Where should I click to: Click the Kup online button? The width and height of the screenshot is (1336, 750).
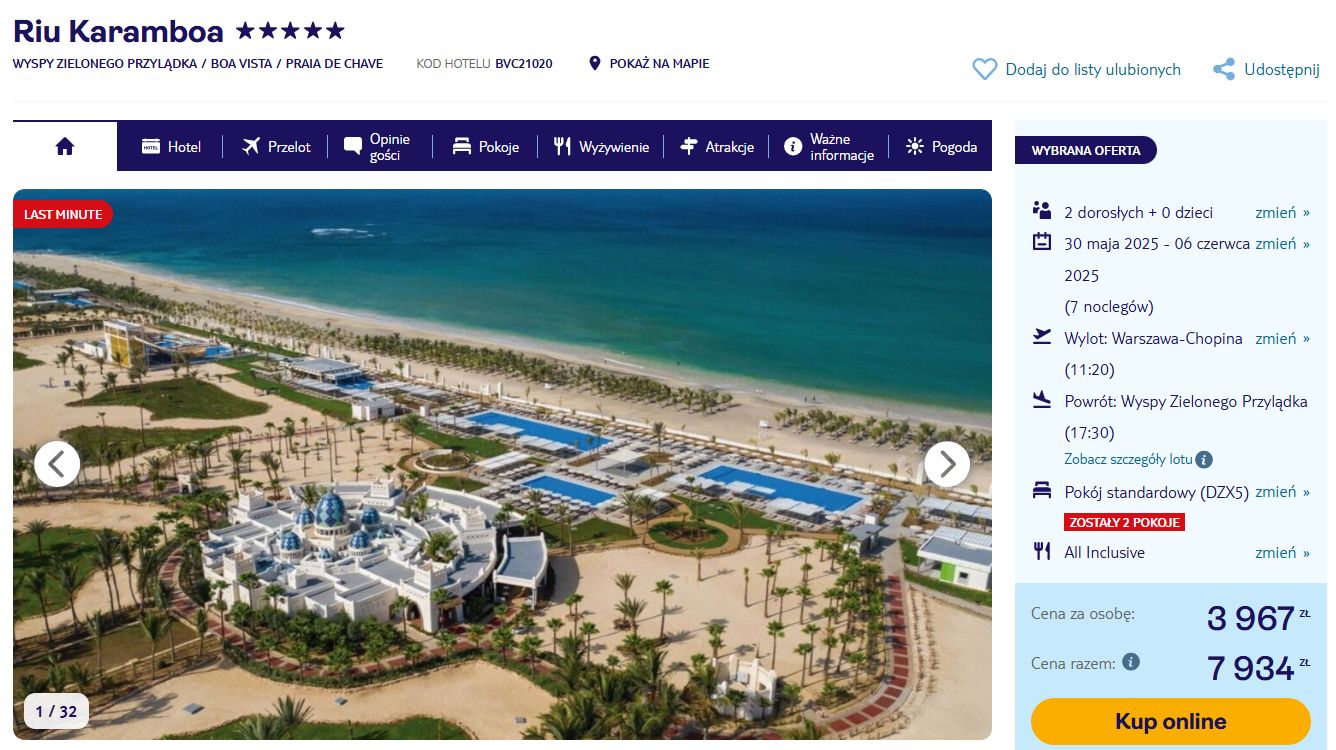click(x=1170, y=721)
